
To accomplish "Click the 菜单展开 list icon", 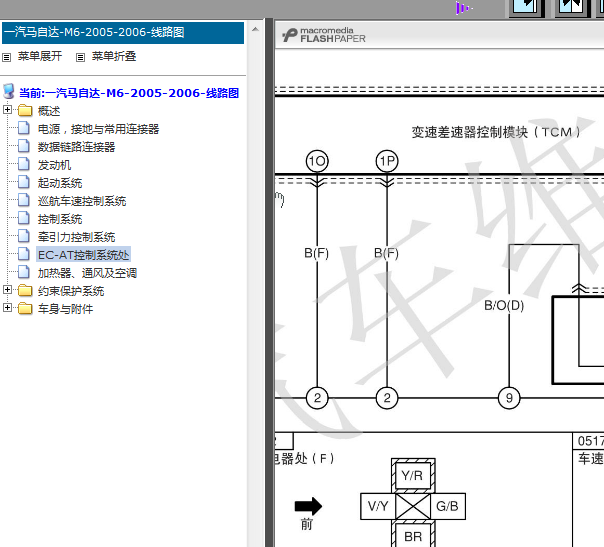I will (6, 57).
